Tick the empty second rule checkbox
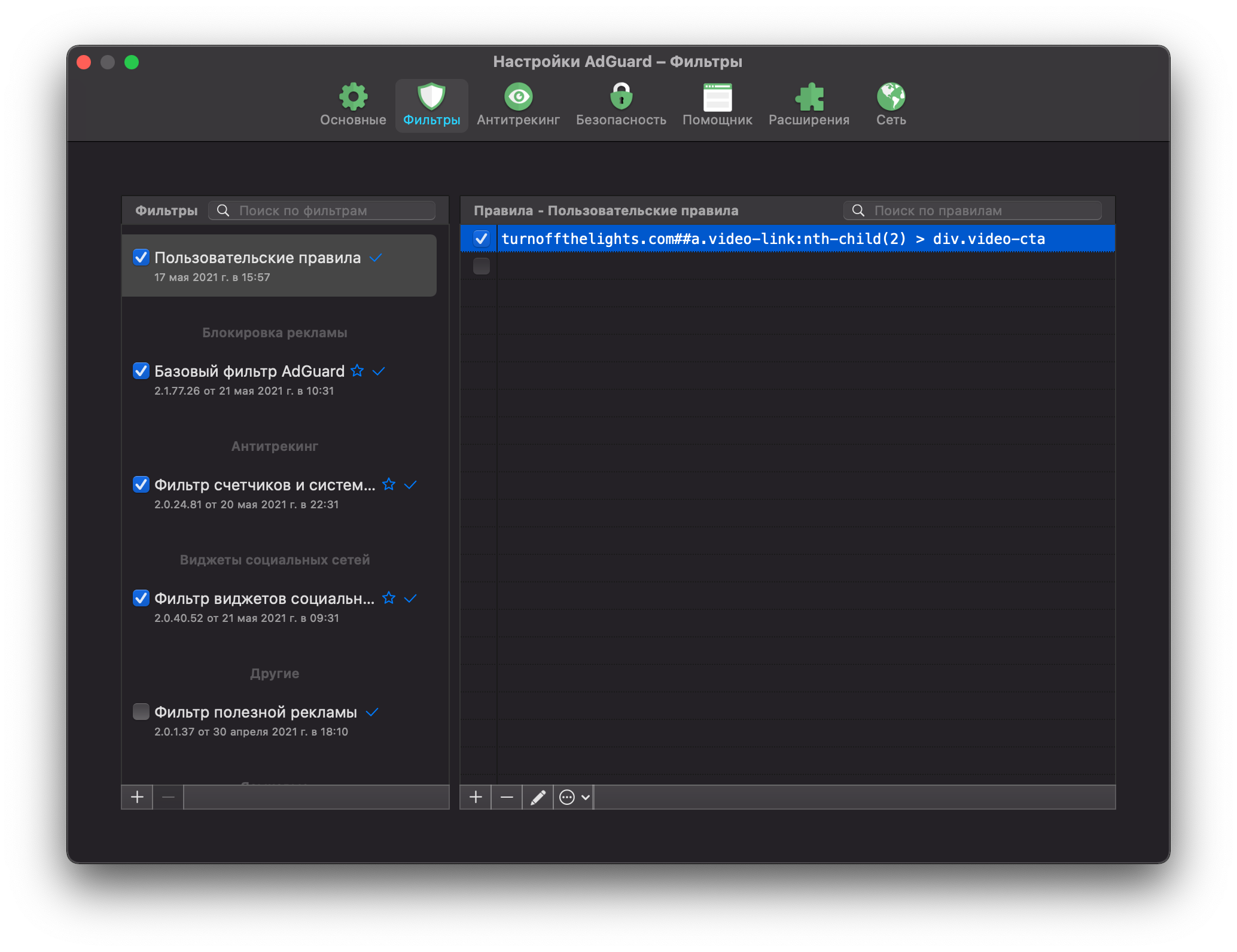The image size is (1237, 952). click(x=482, y=266)
